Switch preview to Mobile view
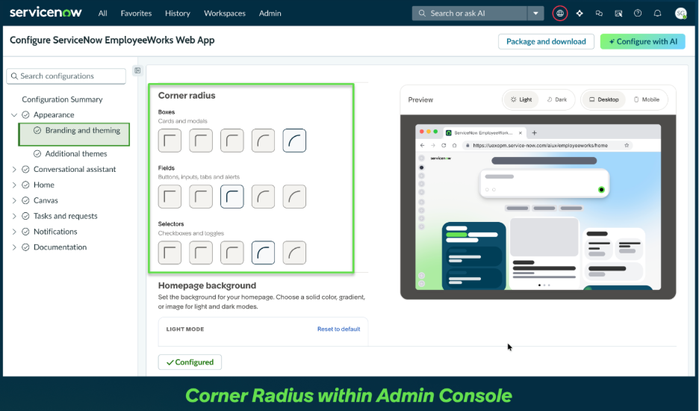This screenshot has height=411, width=699. [646, 99]
